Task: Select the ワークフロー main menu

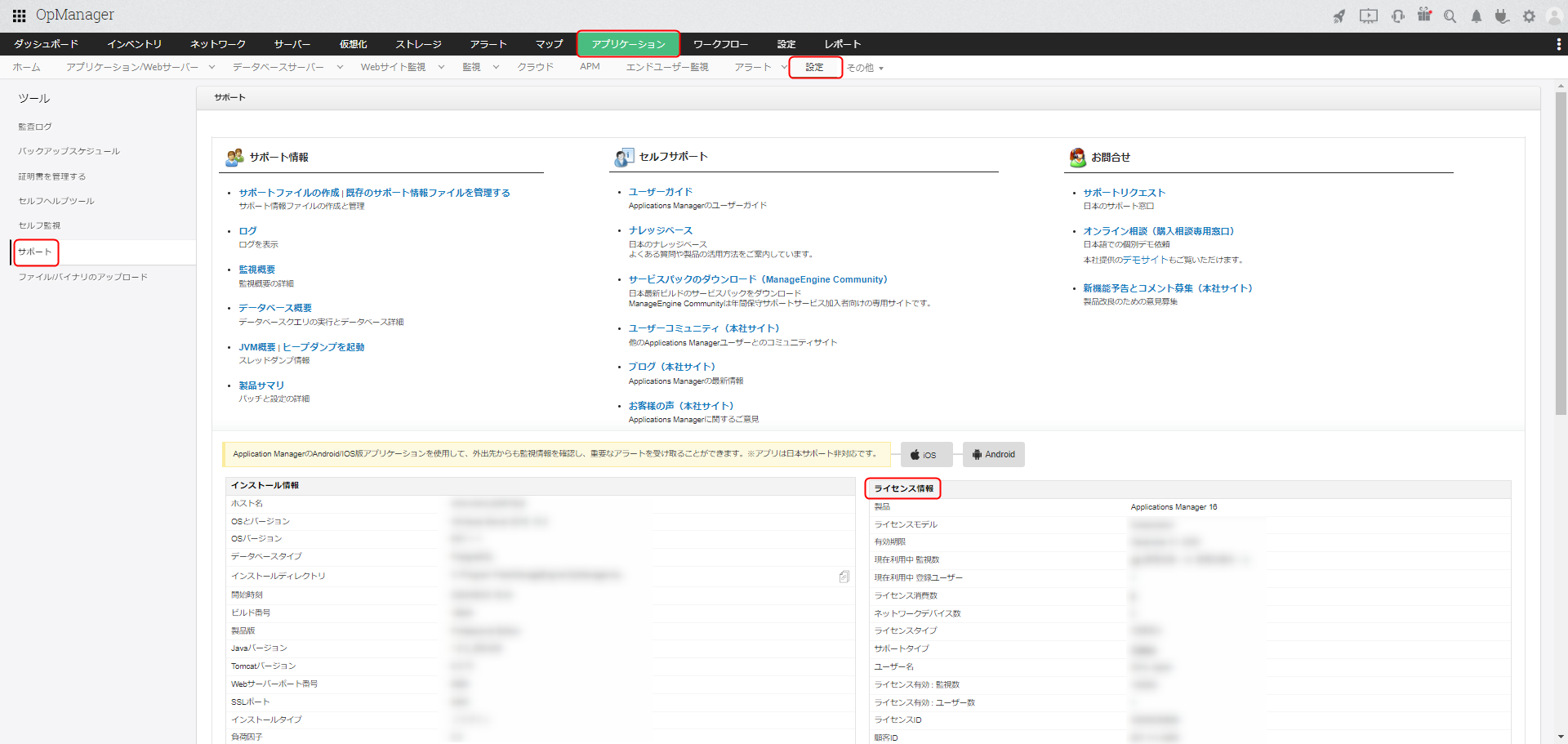Action: click(x=721, y=44)
